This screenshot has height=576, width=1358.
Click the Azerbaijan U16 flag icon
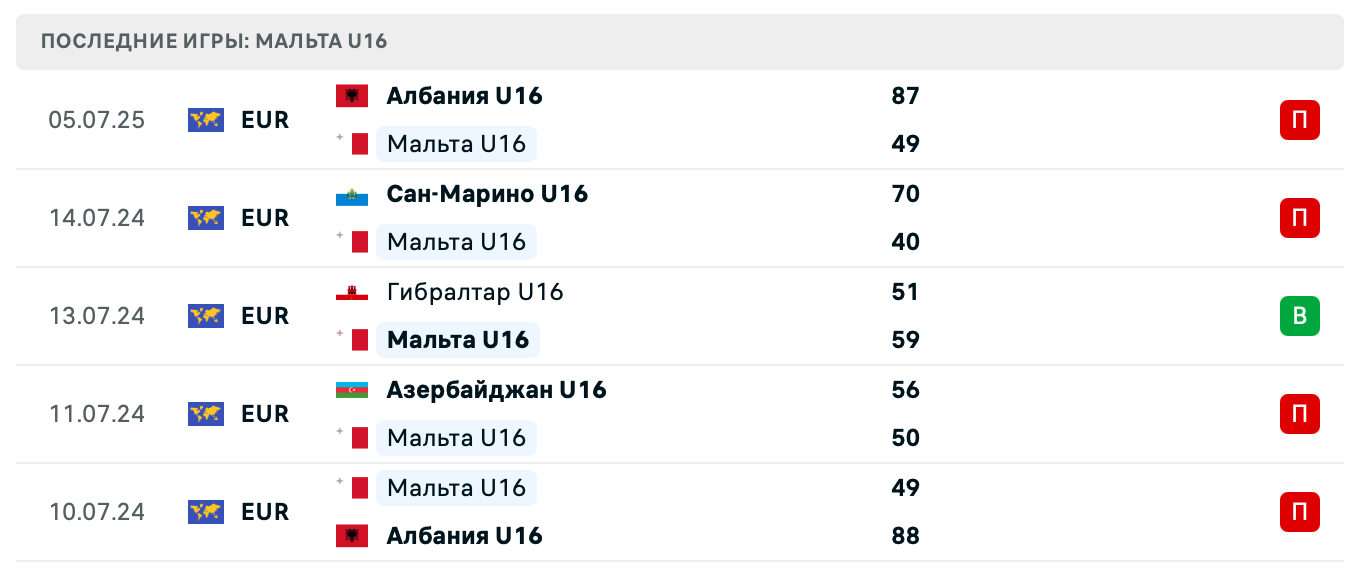[x=352, y=390]
